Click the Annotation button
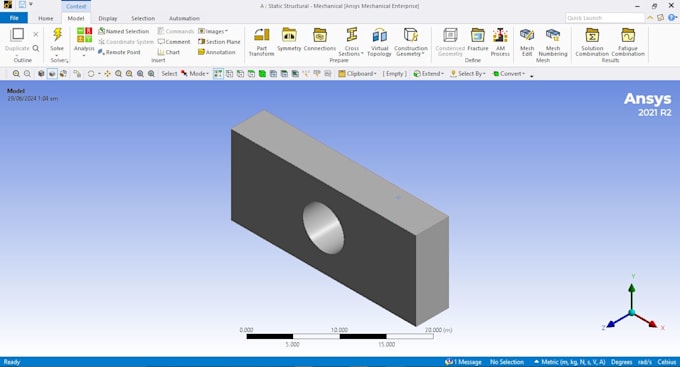Screen dimensions: 680x367 217,52
